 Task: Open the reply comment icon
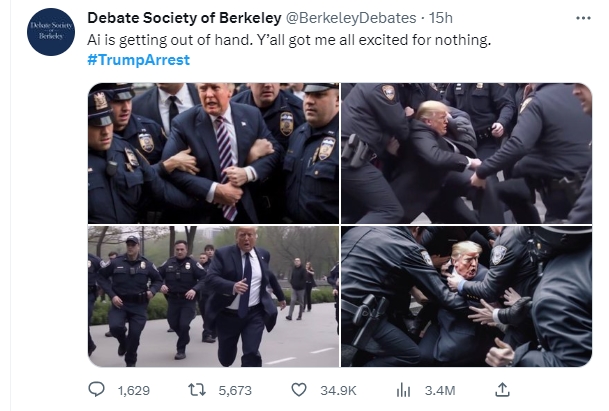[x=96, y=390]
